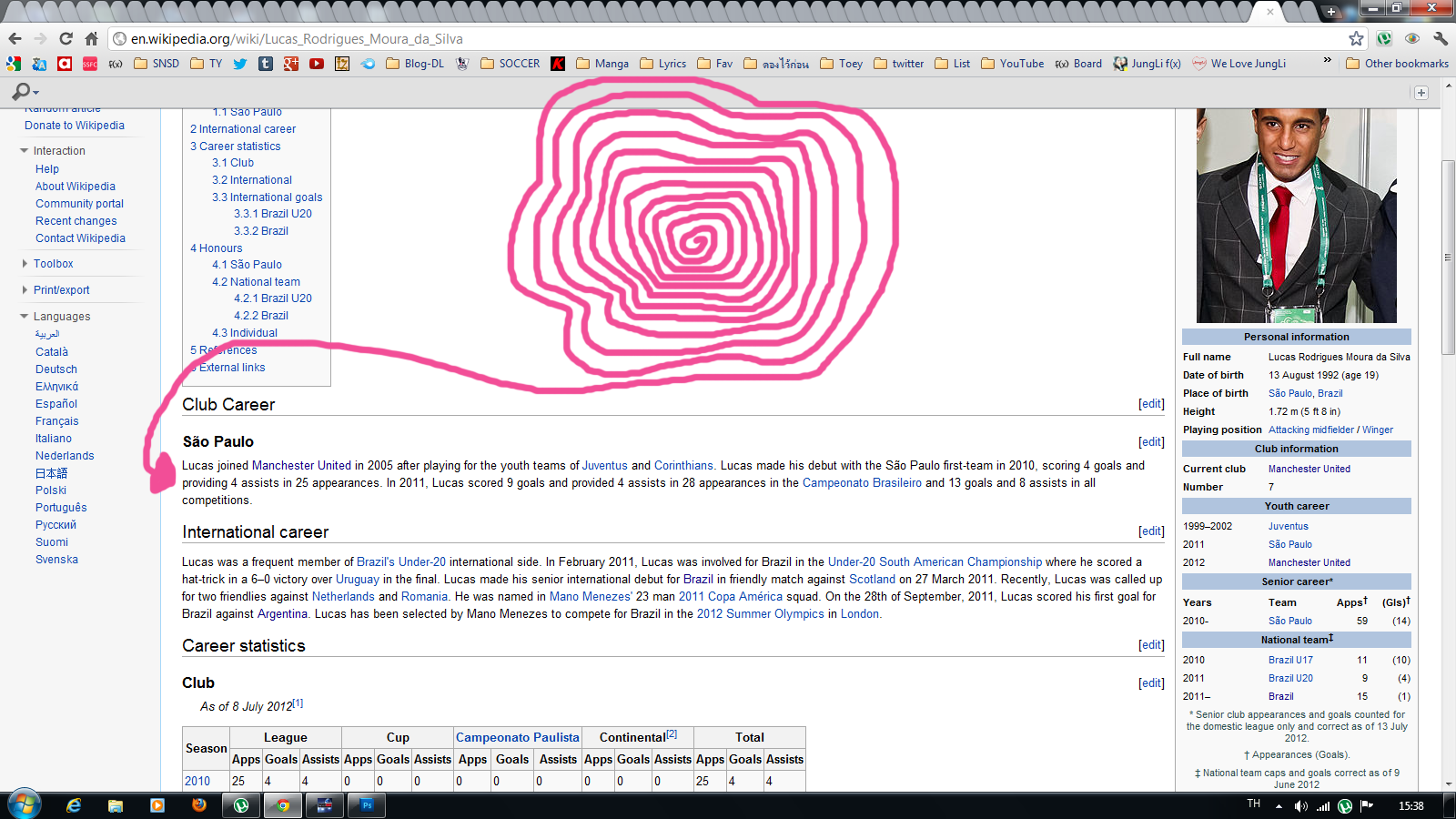
Task: Jump to contents entry 2 International career
Action: [243, 129]
